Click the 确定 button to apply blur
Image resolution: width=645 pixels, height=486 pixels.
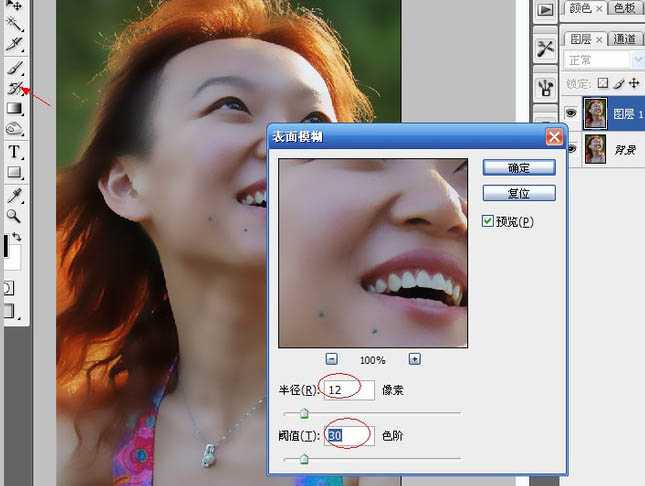click(518, 167)
